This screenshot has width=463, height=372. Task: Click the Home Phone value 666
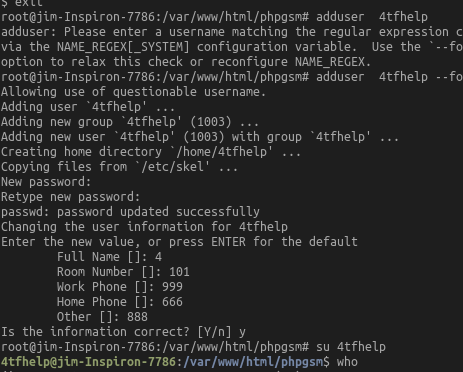pos(172,302)
